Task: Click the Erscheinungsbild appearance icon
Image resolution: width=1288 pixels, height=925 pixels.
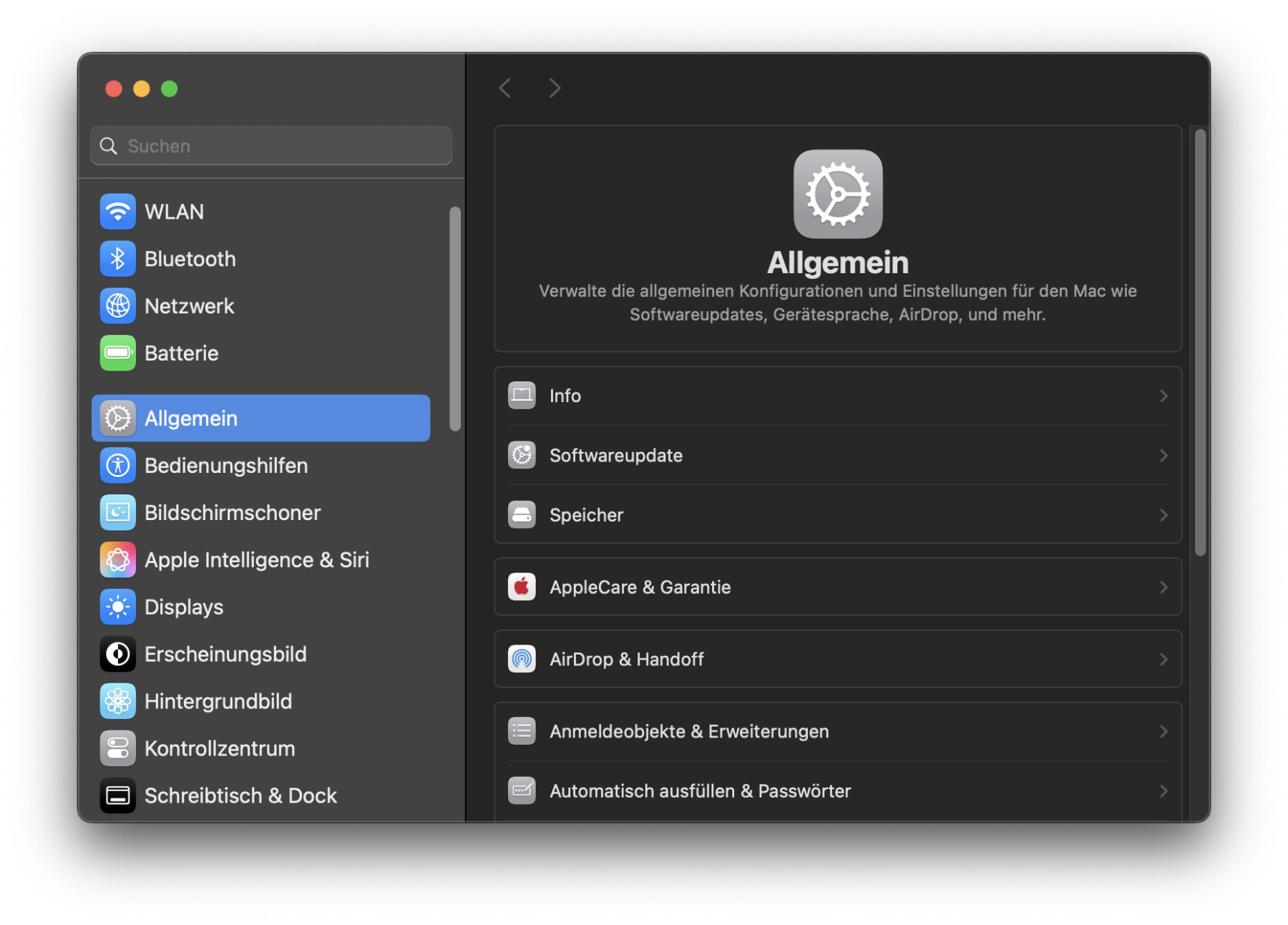Action: 117,654
